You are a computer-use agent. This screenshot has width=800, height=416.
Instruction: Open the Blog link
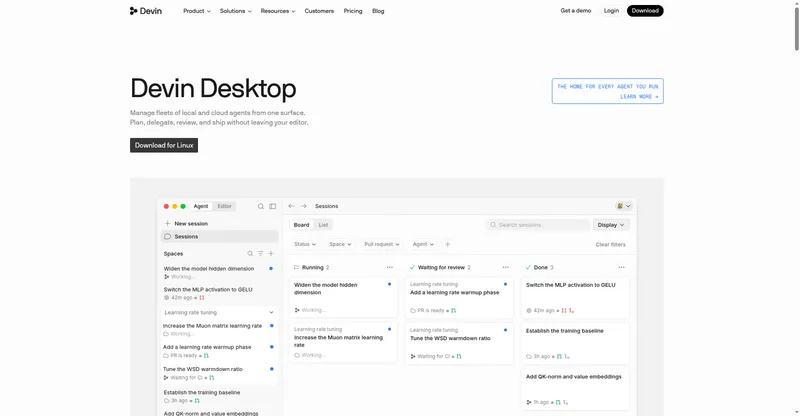378,11
